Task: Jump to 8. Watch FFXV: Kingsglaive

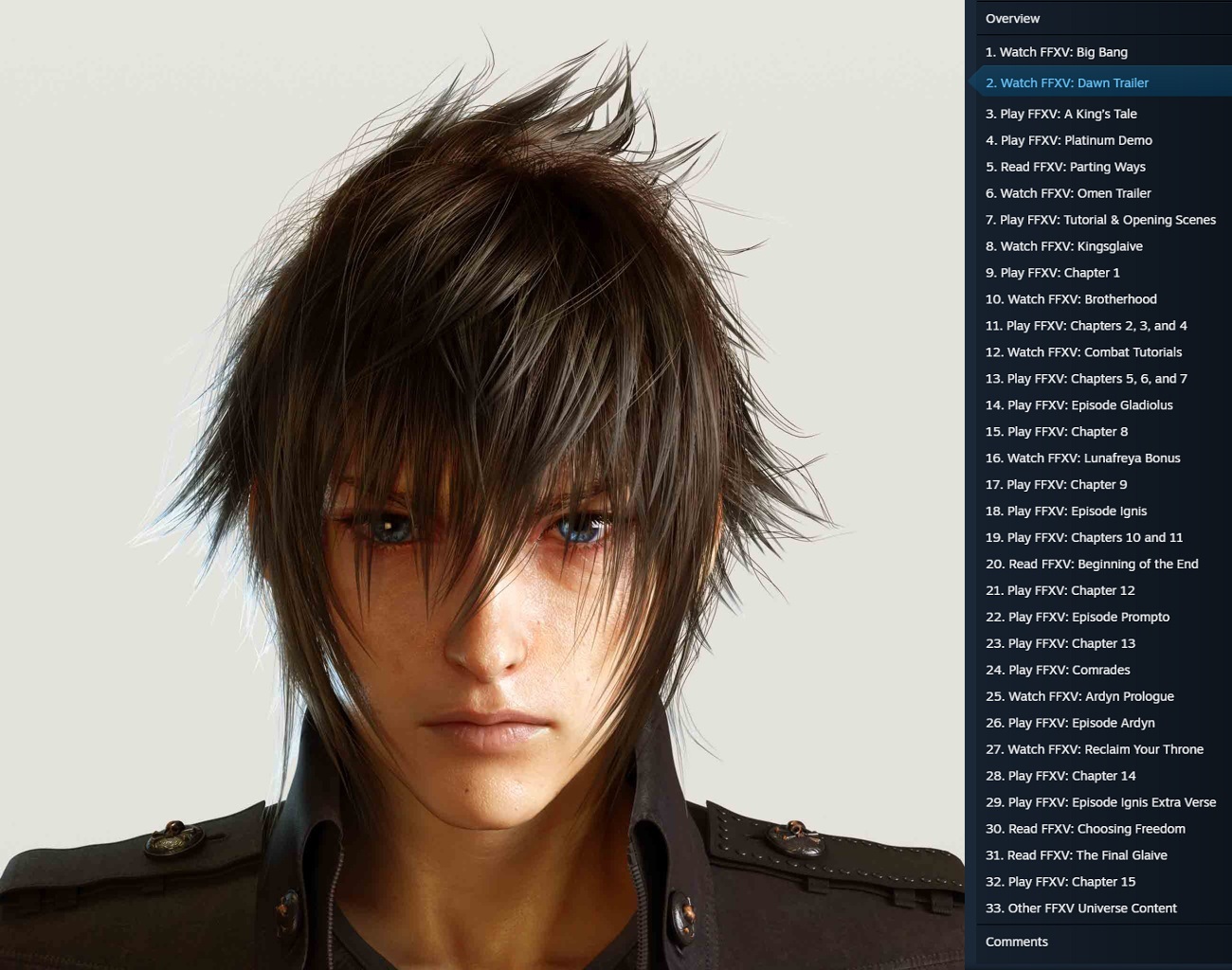Action: 1063,246
